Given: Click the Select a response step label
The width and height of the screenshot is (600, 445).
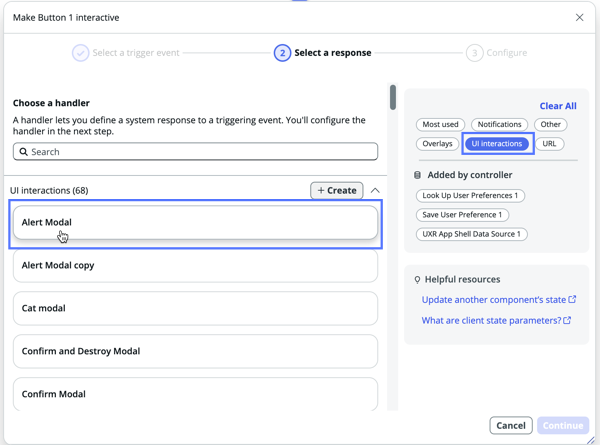Looking at the screenshot, I should point(333,53).
